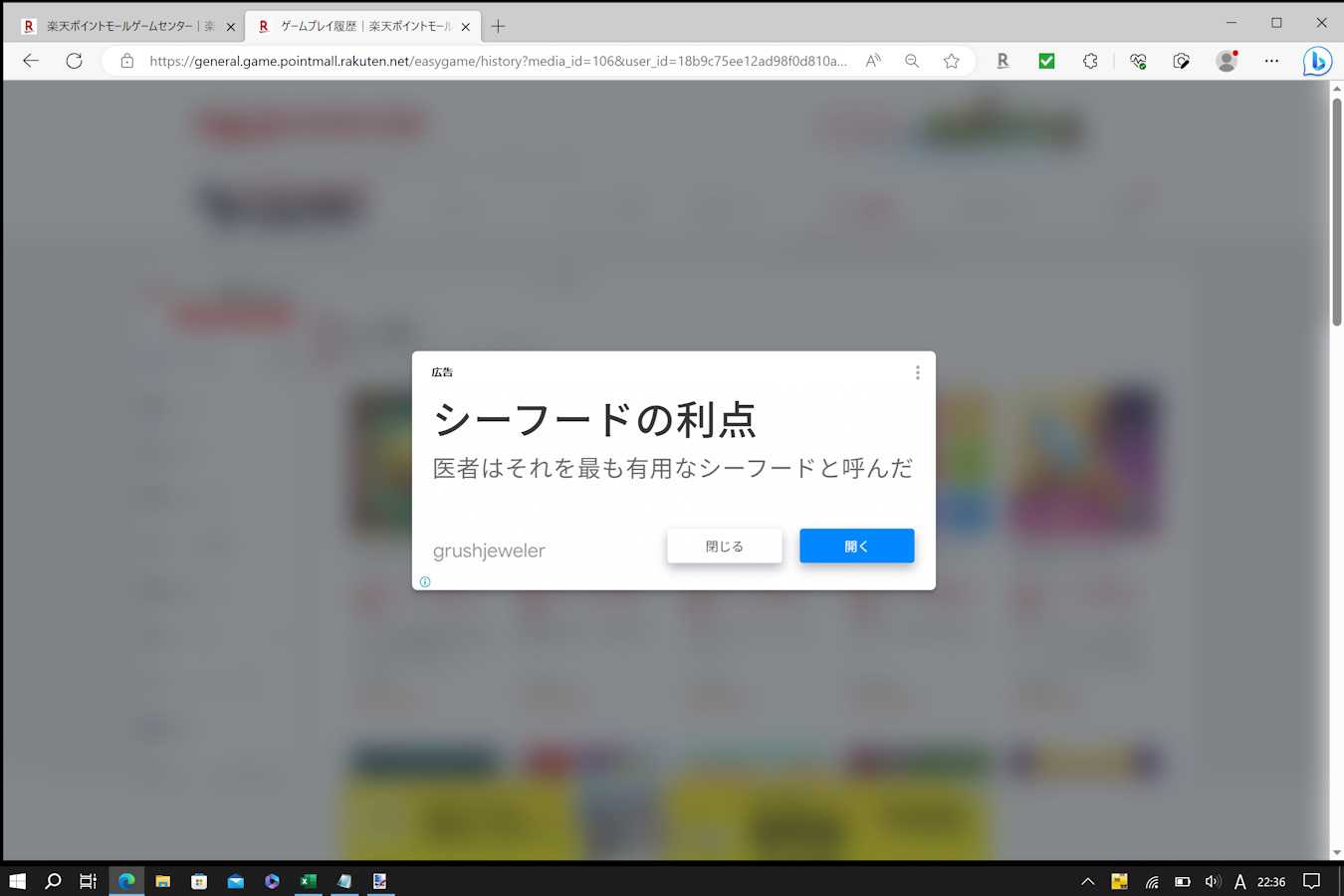Screen dimensions: 1344x896
Task: Open Edge Settings and more menu
Action: coord(1271,61)
